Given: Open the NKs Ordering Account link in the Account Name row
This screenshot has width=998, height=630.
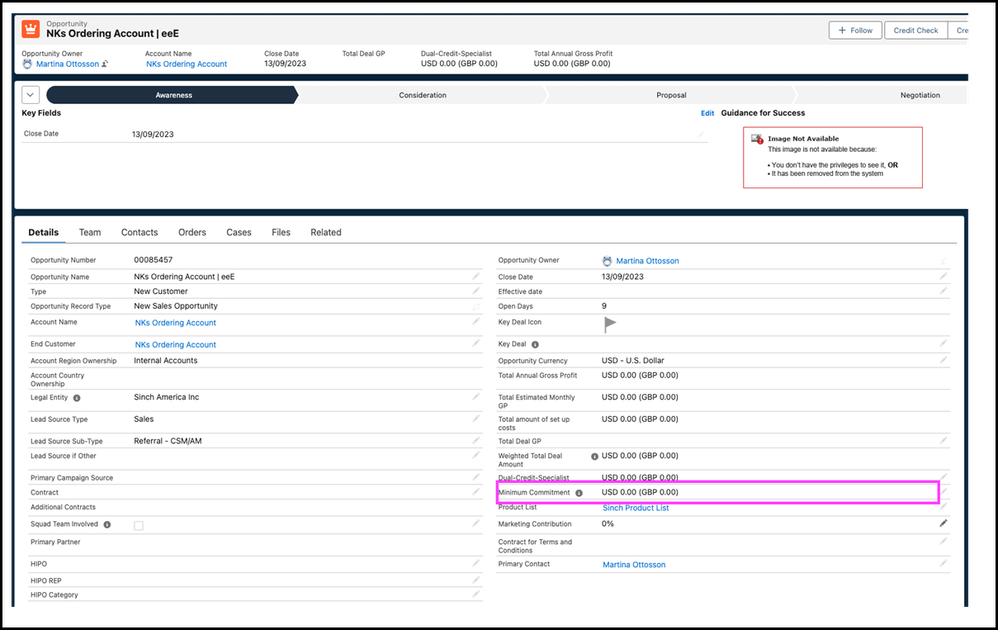Looking at the screenshot, I should coord(176,323).
